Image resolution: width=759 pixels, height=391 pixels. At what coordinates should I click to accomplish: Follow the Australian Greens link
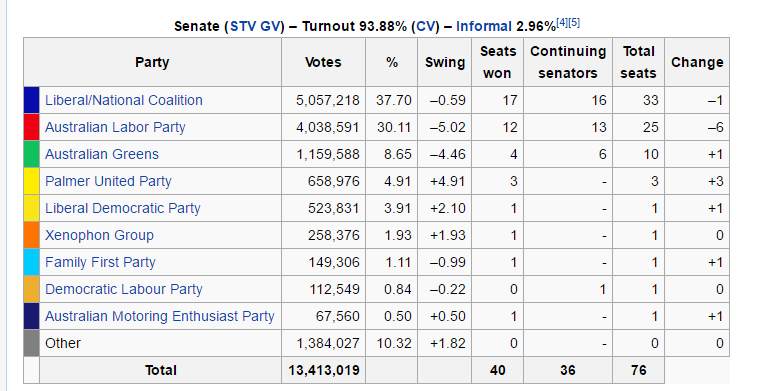tap(102, 154)
